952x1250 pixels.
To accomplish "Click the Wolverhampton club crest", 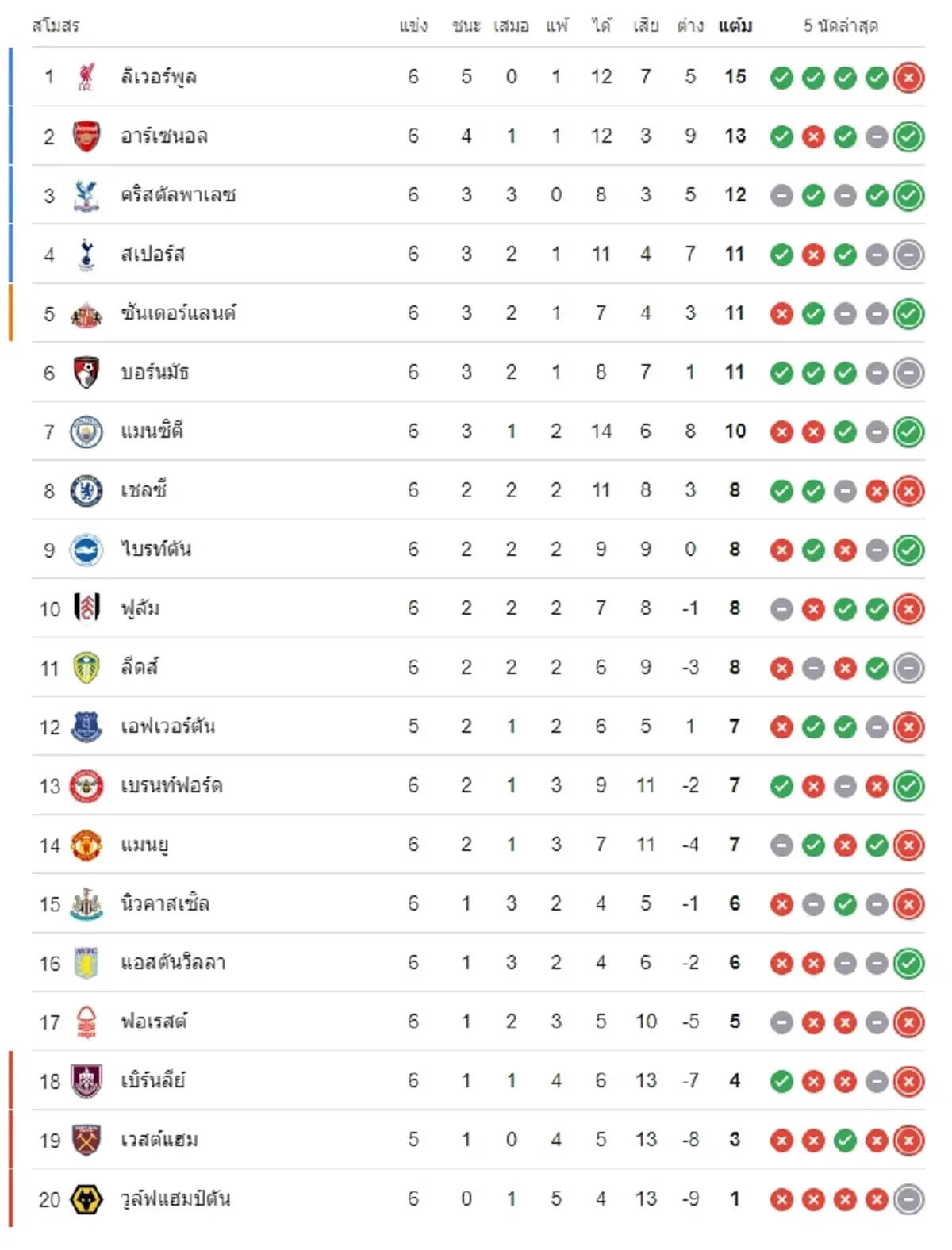I will pos(86,1199).
